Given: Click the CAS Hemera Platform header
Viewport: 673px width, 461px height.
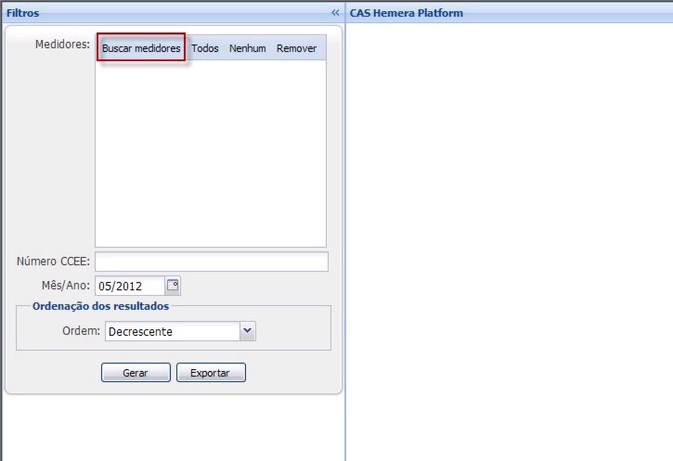Looking at the screenshot, I should pos(406,13).
